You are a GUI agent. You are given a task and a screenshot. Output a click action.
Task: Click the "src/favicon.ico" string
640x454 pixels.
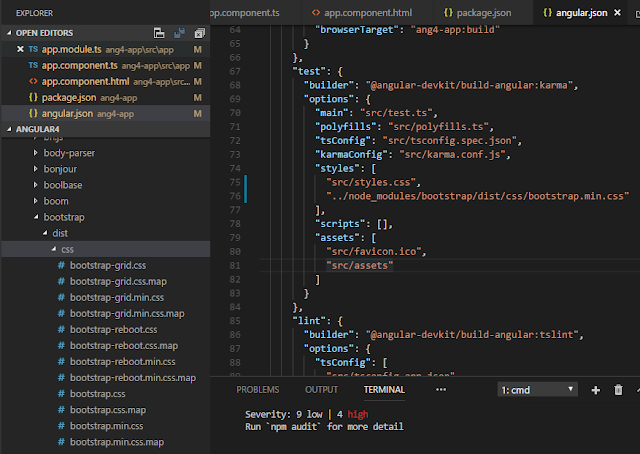[x=373, y=251]
